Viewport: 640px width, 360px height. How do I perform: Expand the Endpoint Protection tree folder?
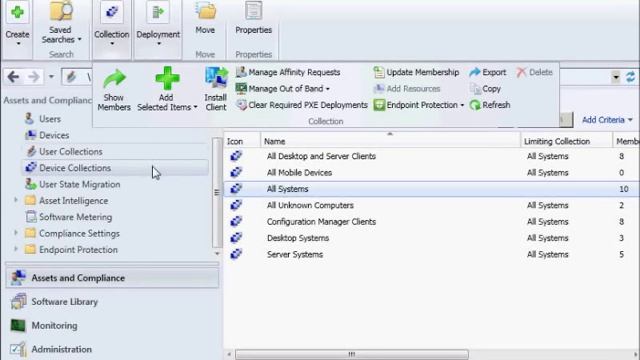tap(16, 249)
